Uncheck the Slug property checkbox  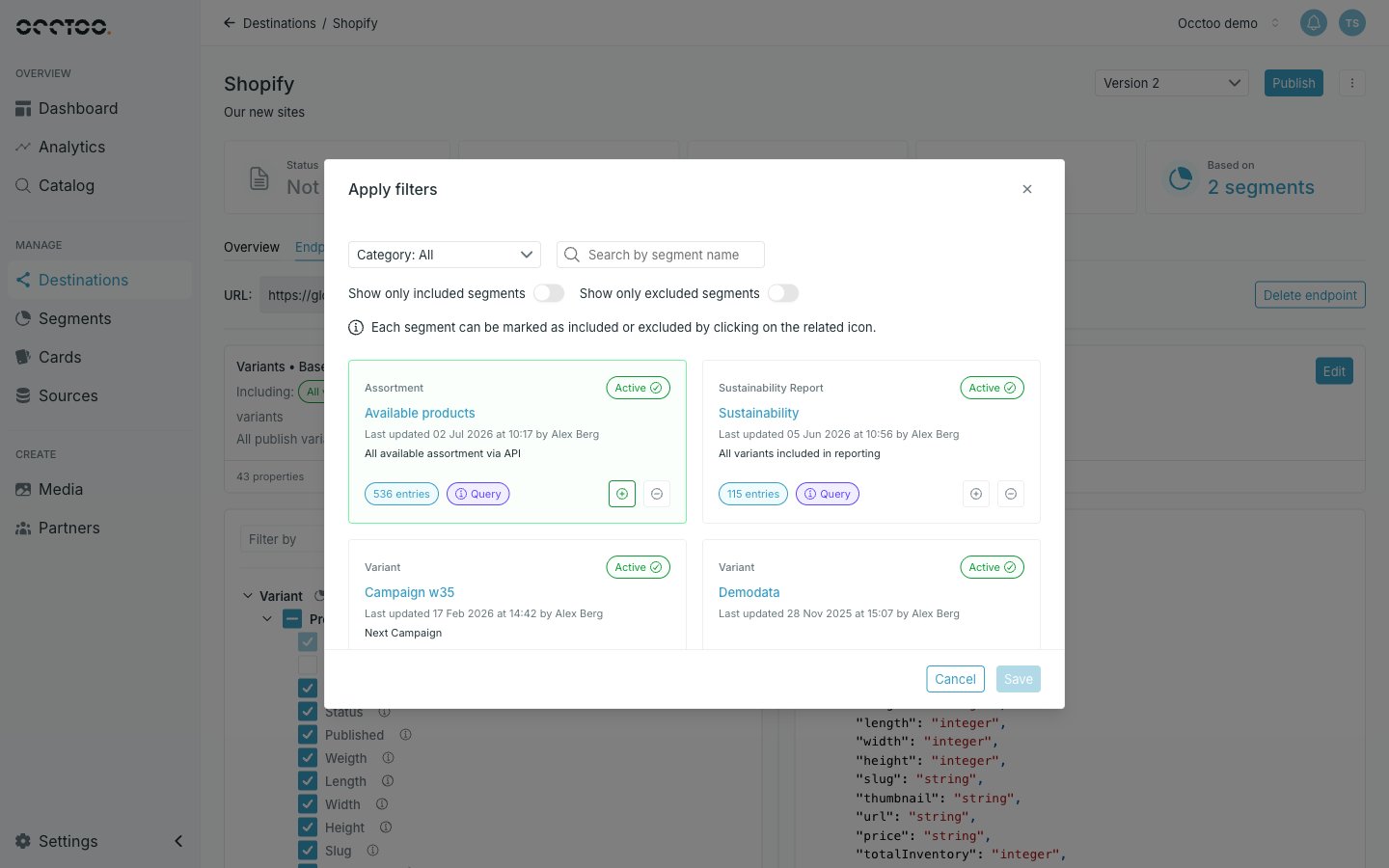(308, 851)
